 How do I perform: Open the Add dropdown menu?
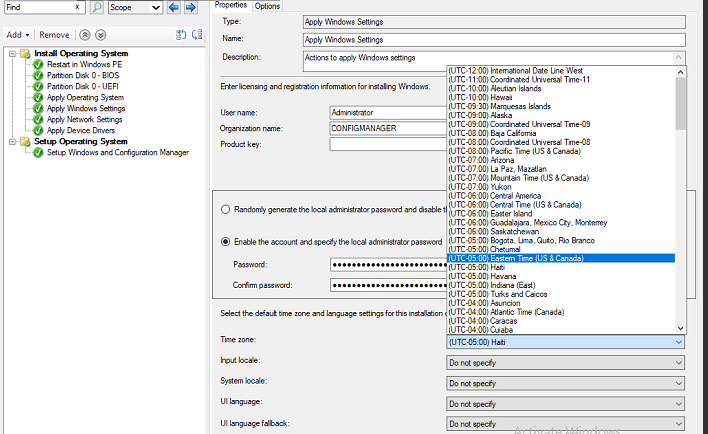[x=20, y=35]
